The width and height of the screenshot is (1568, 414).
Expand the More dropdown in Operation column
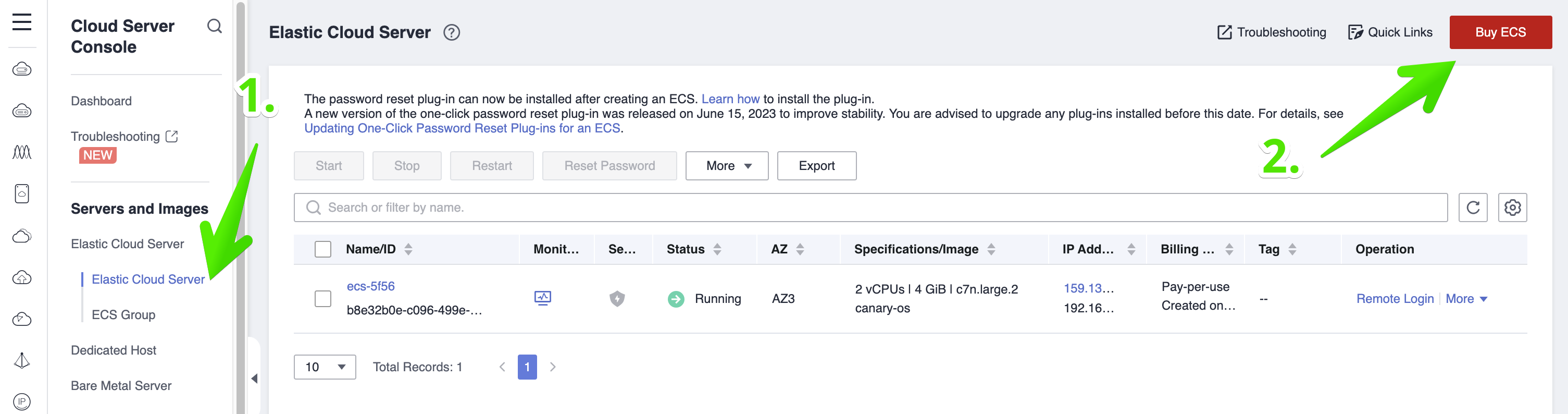click(1466, 298)
